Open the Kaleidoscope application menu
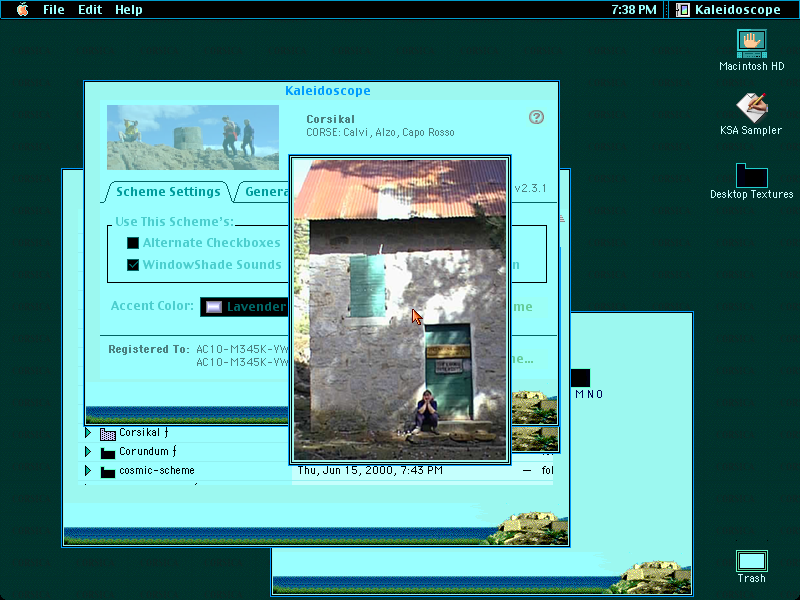The image size is (800, 600). coord(729,10)
